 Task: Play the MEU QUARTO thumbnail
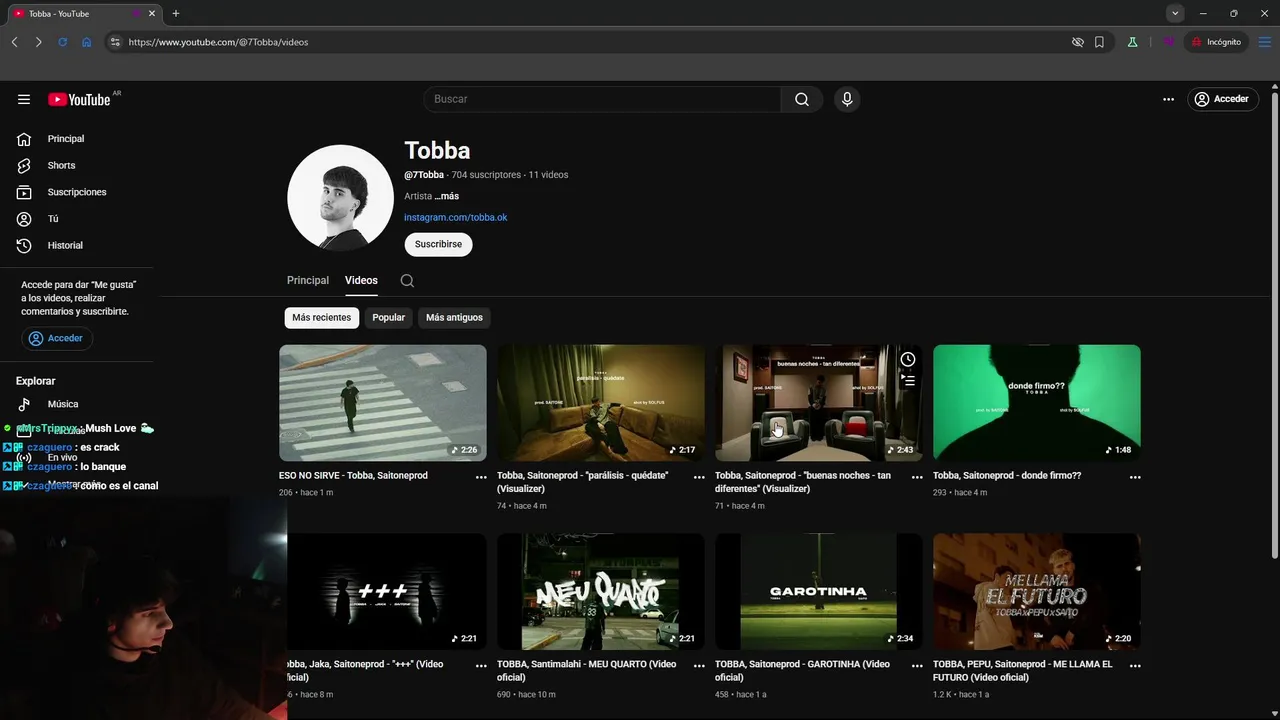(x=601, y=592)
